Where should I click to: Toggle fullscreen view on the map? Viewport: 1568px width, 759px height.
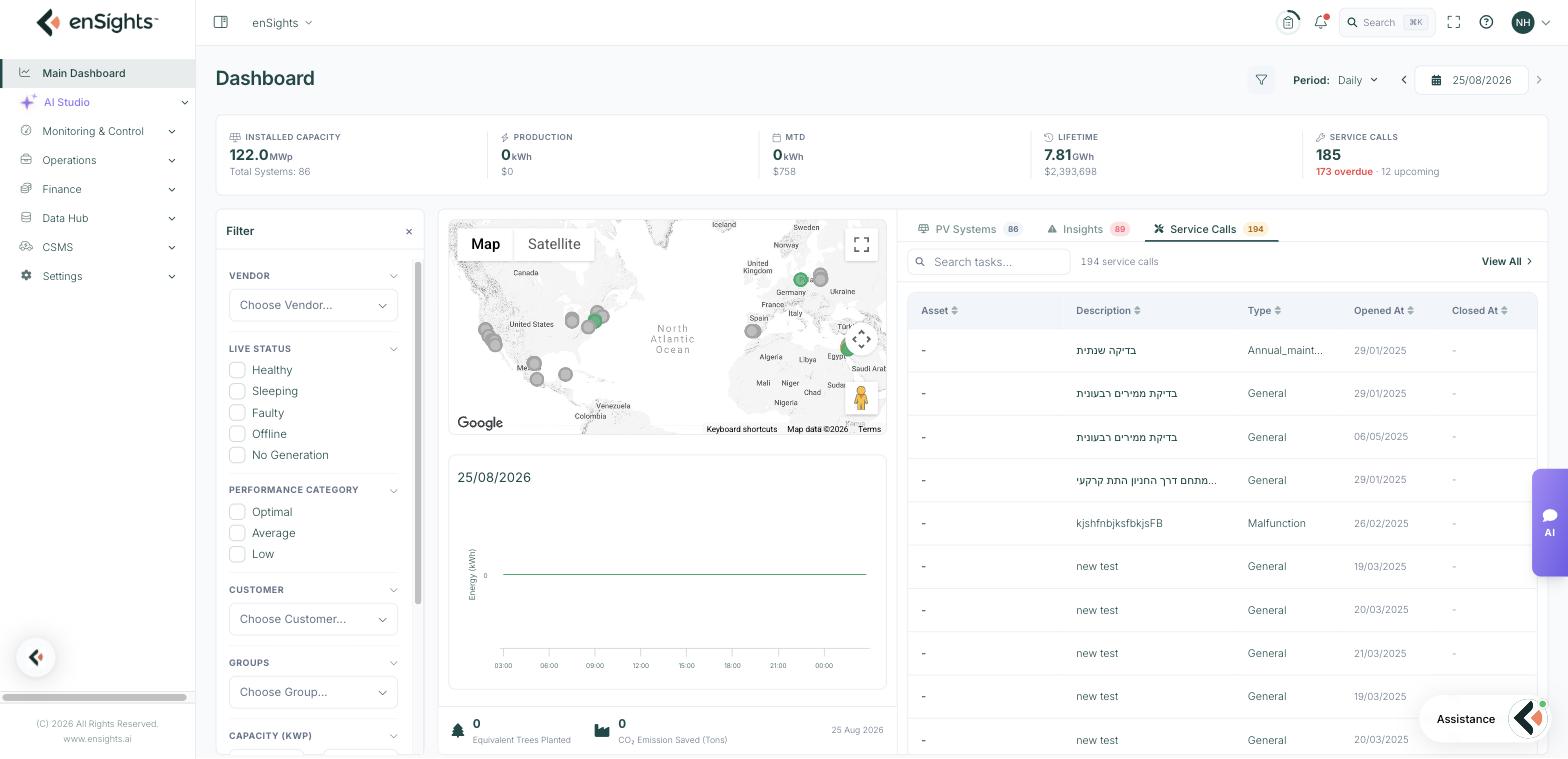pyautogui.click(x=861, y=245)
